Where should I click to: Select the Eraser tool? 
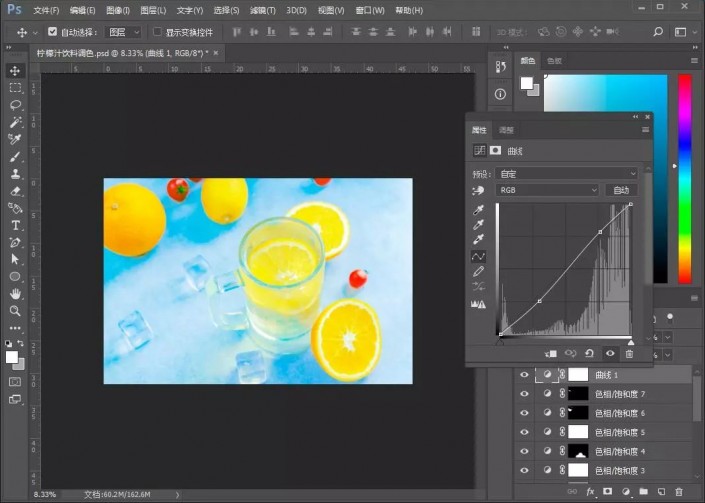(15, 191)
